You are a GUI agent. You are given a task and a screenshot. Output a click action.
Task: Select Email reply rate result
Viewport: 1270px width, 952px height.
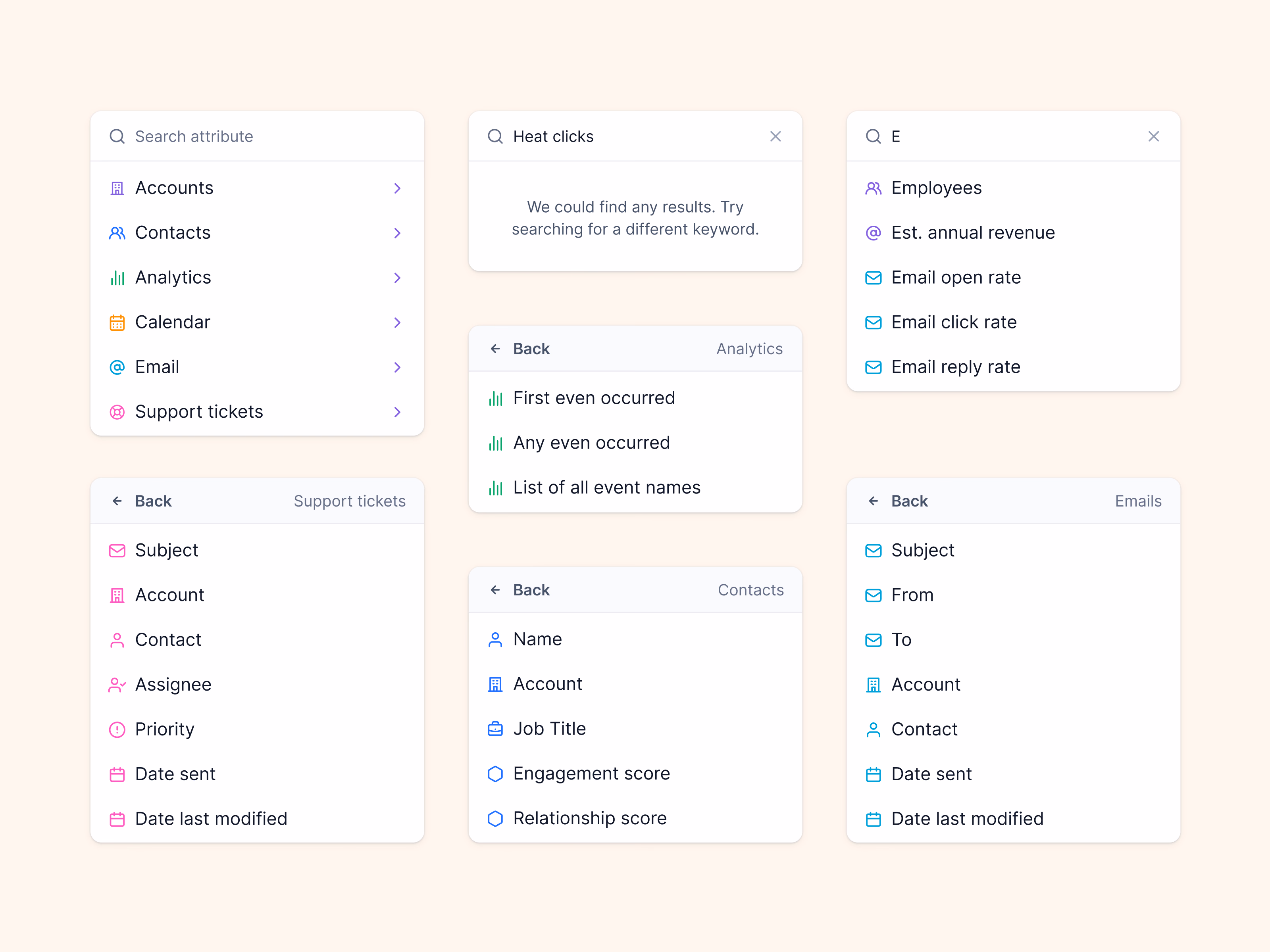click(1013, 367)
